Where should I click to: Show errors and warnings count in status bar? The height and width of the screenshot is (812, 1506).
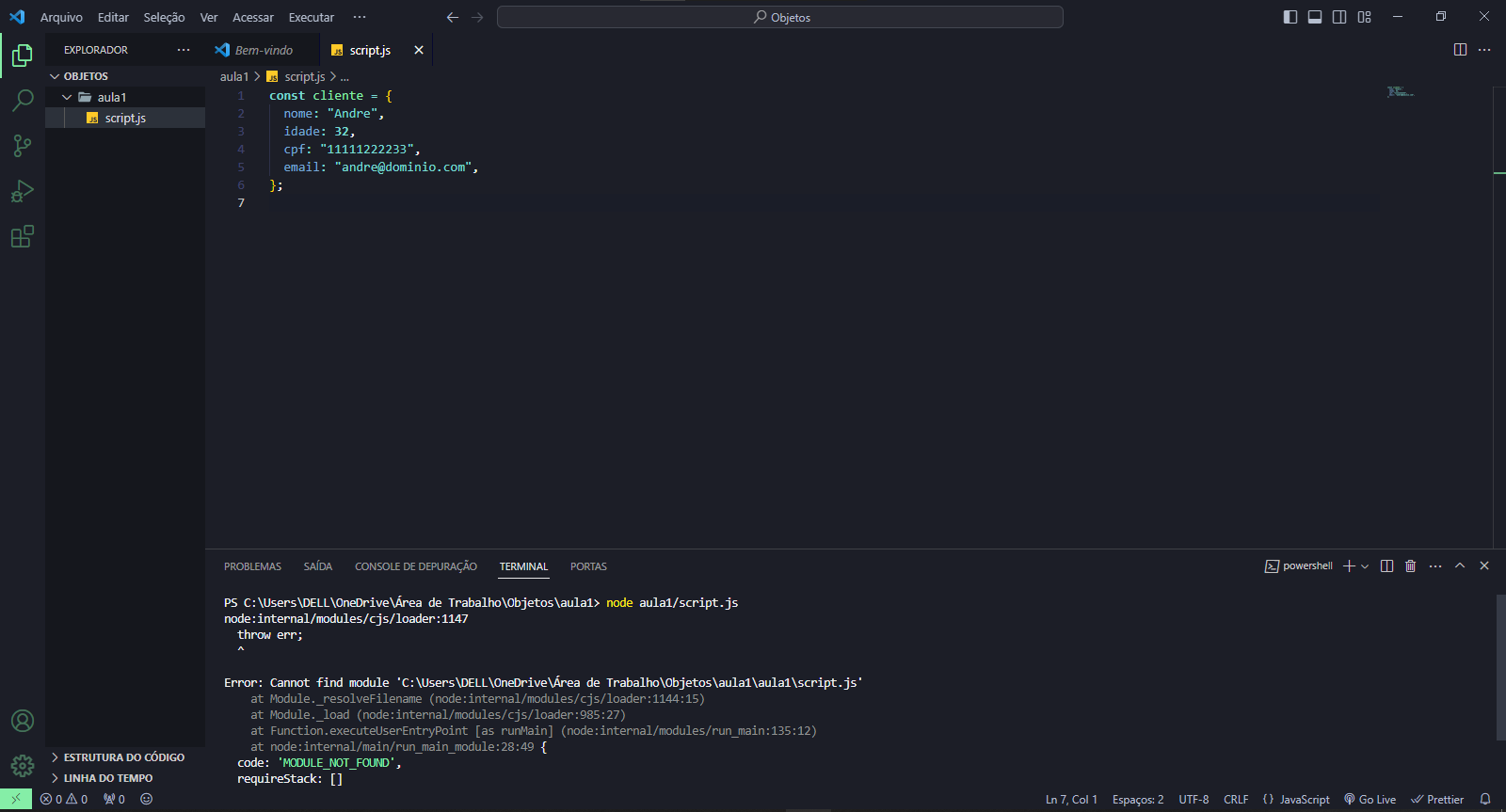pos(64,799)
